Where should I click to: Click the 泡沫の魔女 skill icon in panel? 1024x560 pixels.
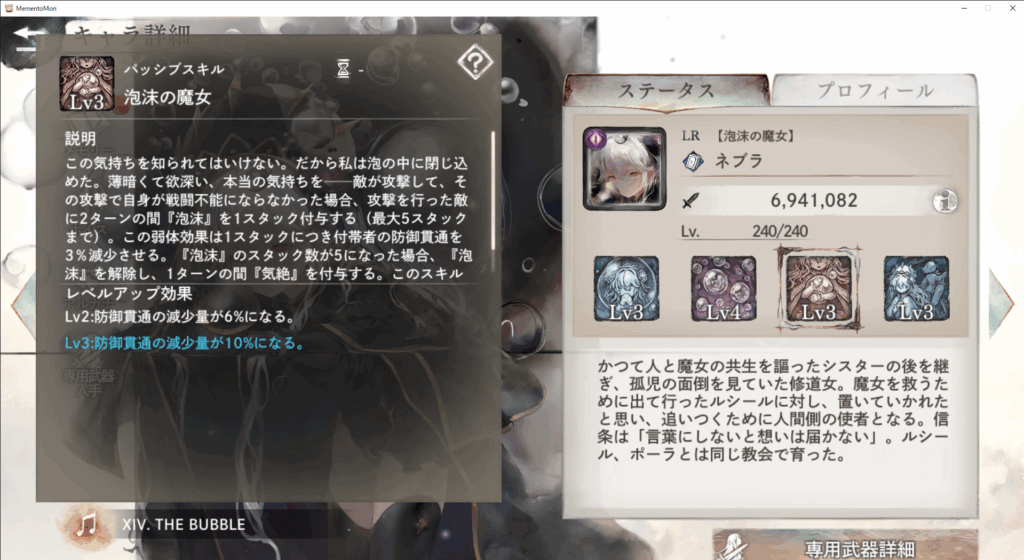[87, 84]
